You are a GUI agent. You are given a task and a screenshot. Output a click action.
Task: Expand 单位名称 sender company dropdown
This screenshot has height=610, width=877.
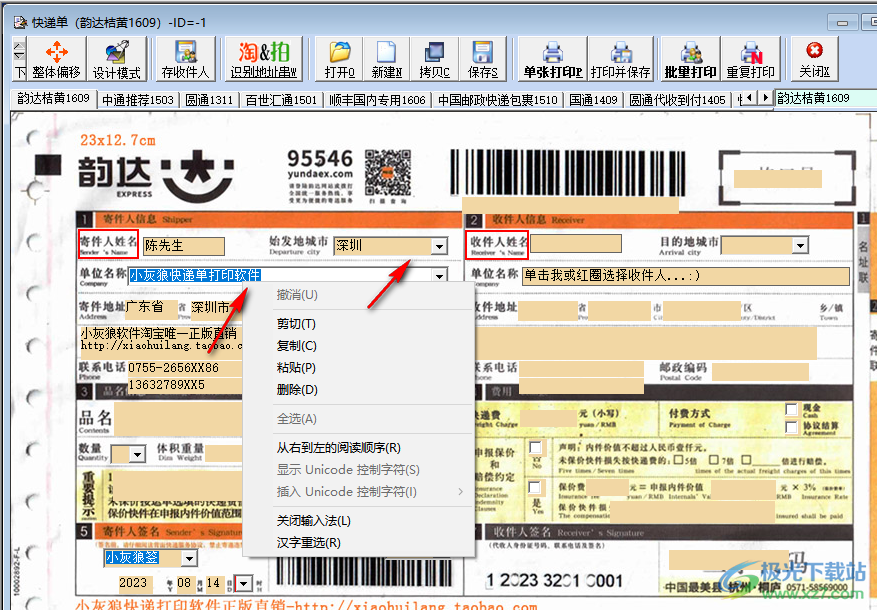point(440,276)
